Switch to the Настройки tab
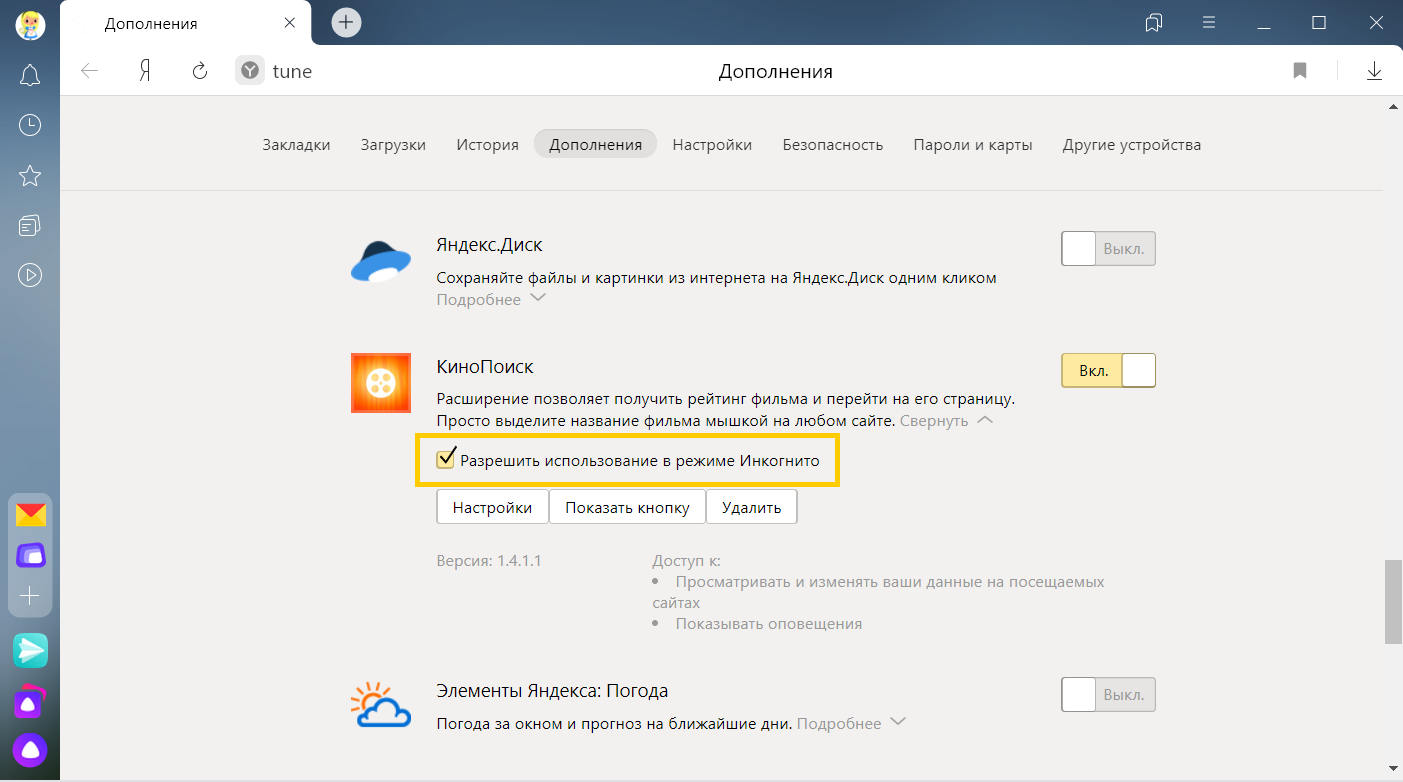 tap(712, 144)
